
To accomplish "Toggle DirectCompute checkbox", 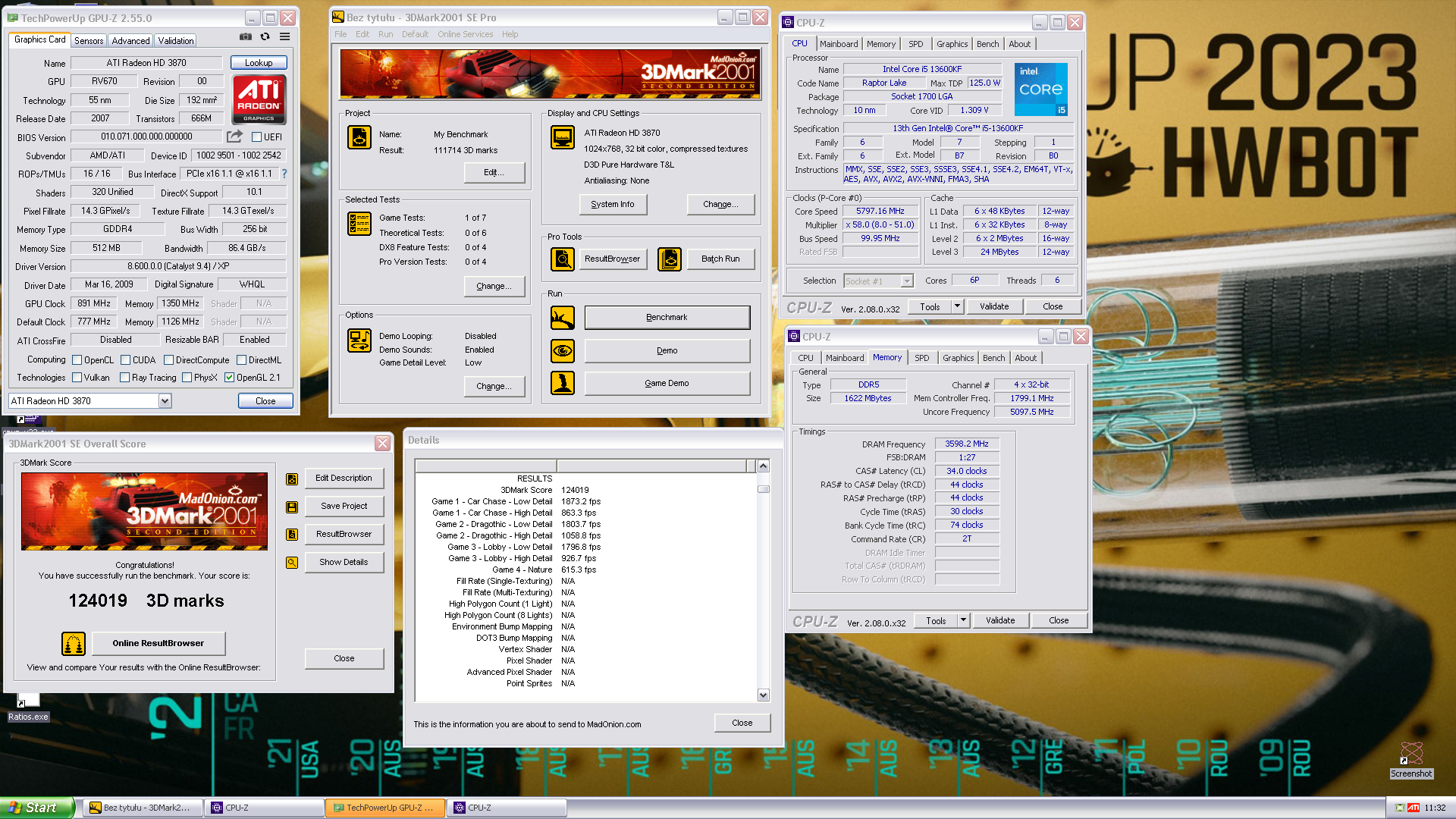I will tap(168, 360).
